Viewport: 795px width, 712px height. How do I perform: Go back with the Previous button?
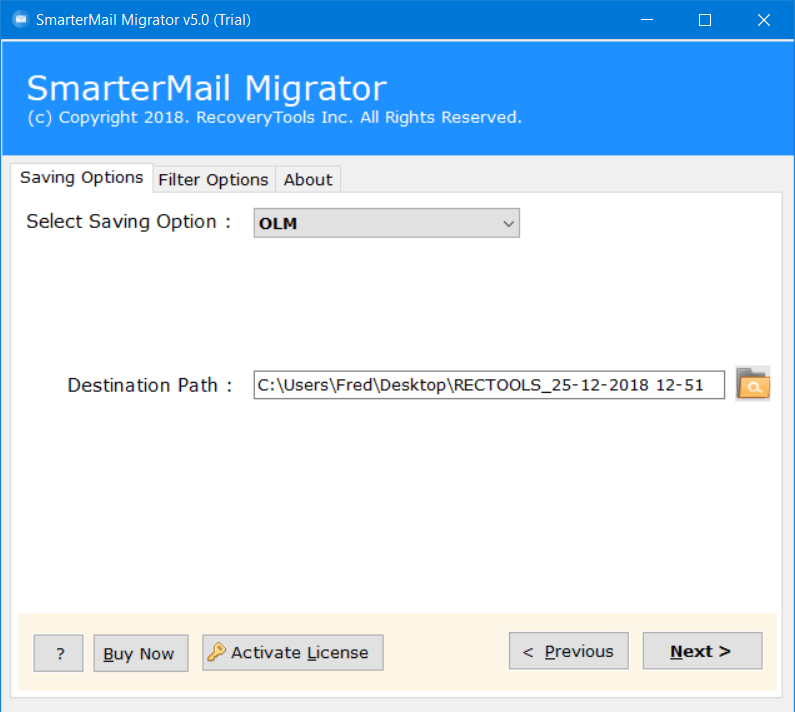pyautogui.click(x=568, y=651)
